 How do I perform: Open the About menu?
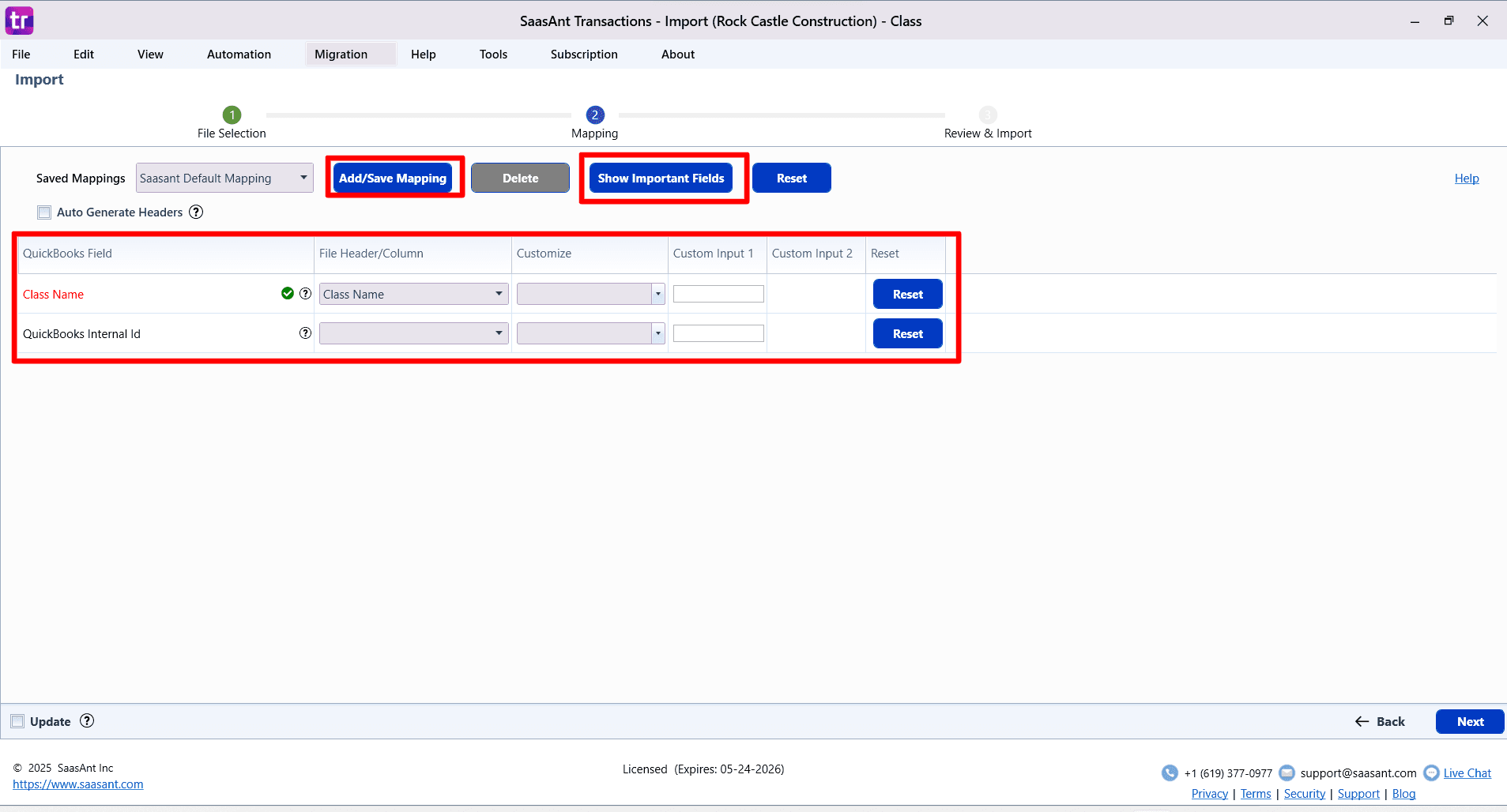pyautogui.click(x=678, y=54)
